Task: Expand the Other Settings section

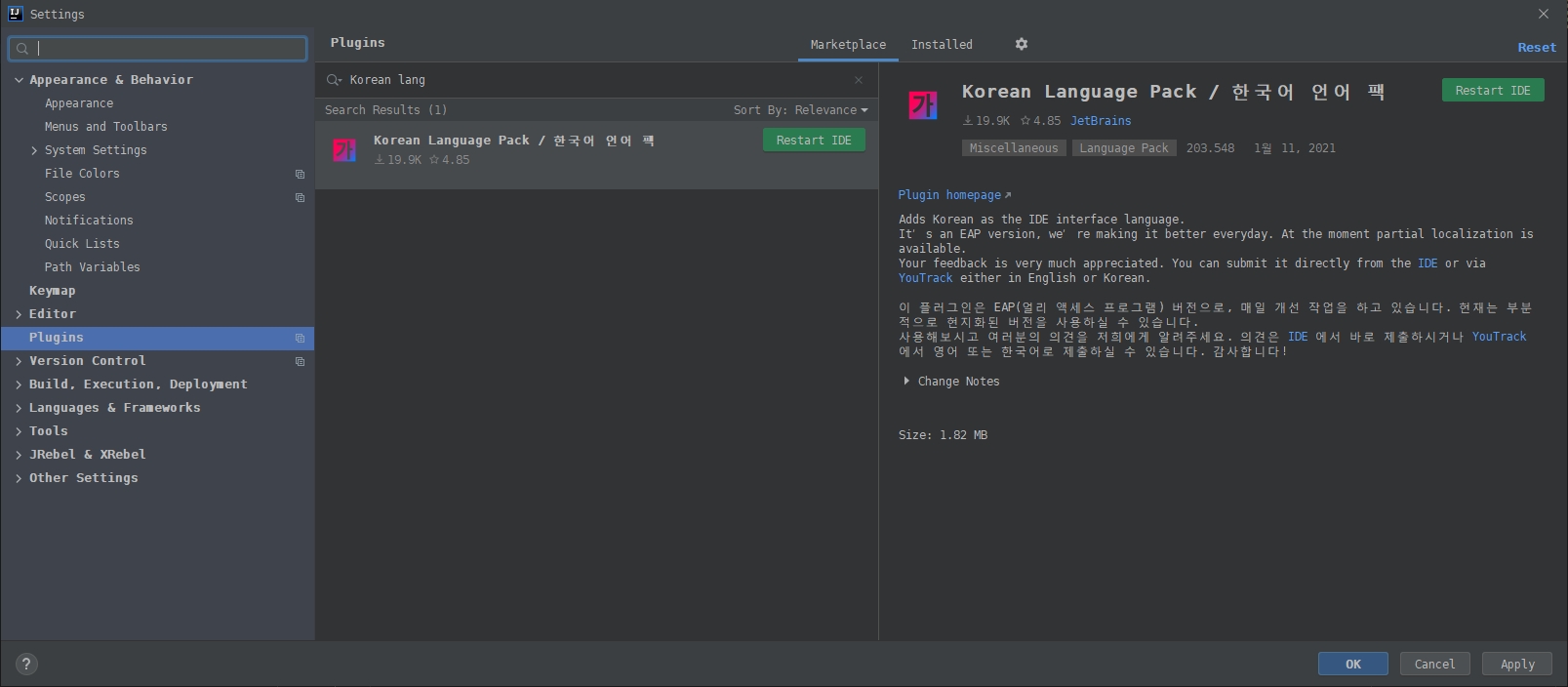Action: coord(19,478)
